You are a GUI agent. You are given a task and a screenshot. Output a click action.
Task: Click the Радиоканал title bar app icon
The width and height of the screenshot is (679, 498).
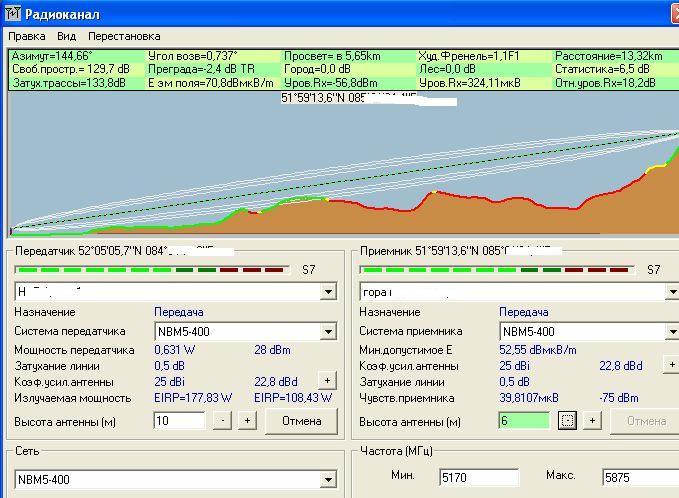click(x=11, y=12)
